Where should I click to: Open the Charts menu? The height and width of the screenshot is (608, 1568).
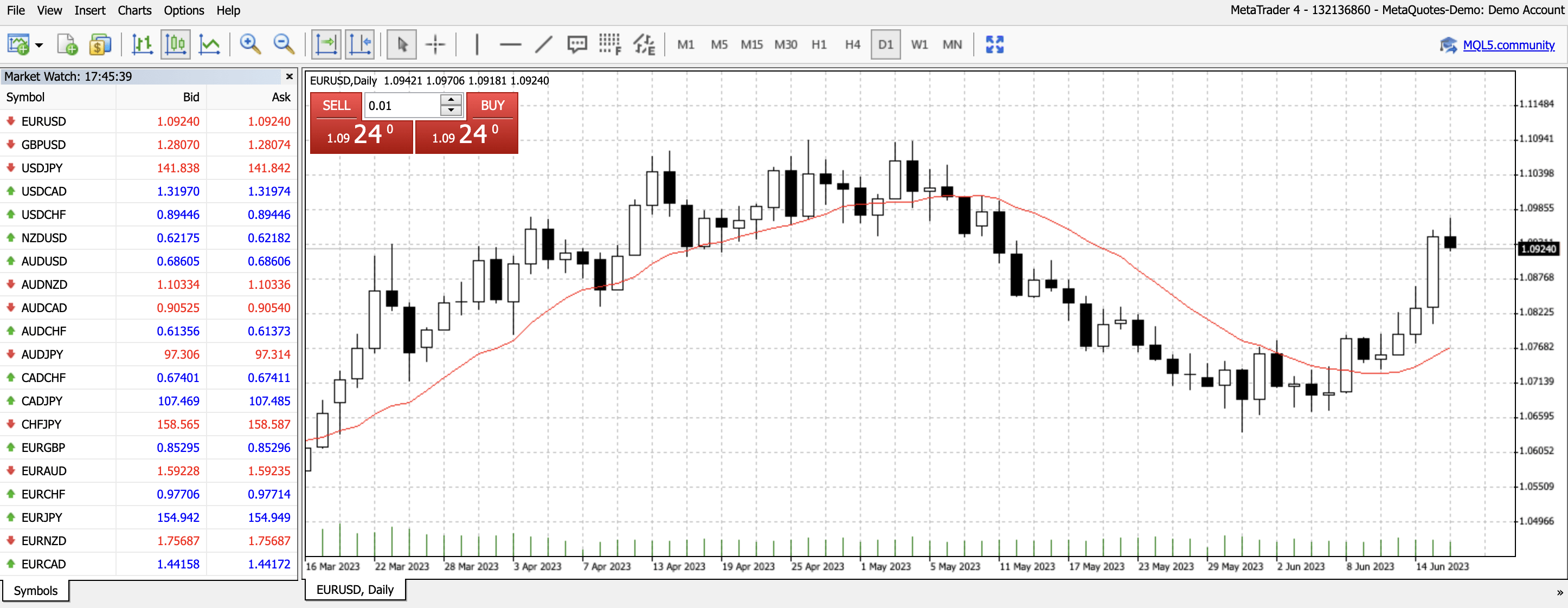pos(134,10)
